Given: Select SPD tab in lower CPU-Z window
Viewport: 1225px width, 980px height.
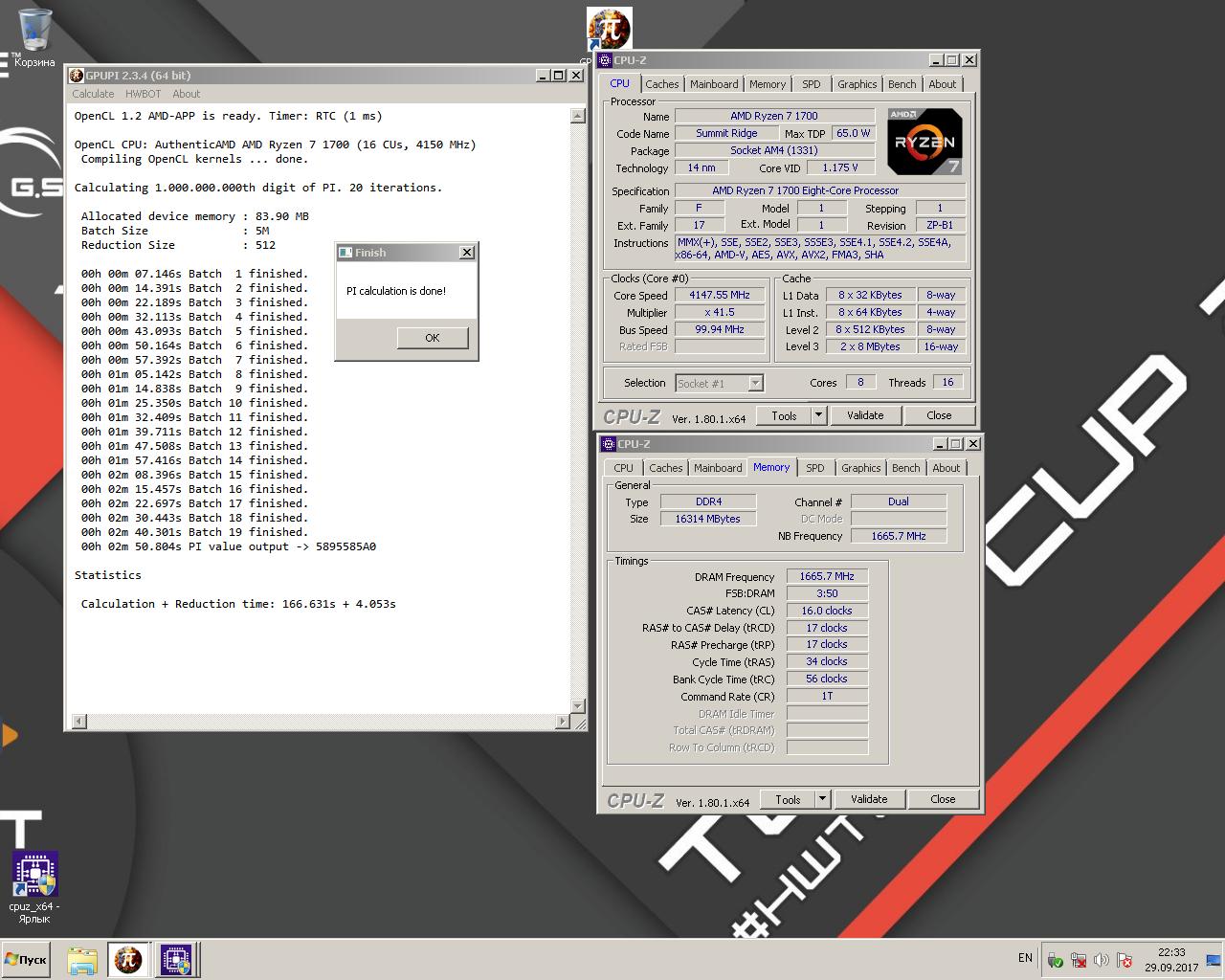Looking at the screenshot, I should pyautogui.click(x=815, y=468).
